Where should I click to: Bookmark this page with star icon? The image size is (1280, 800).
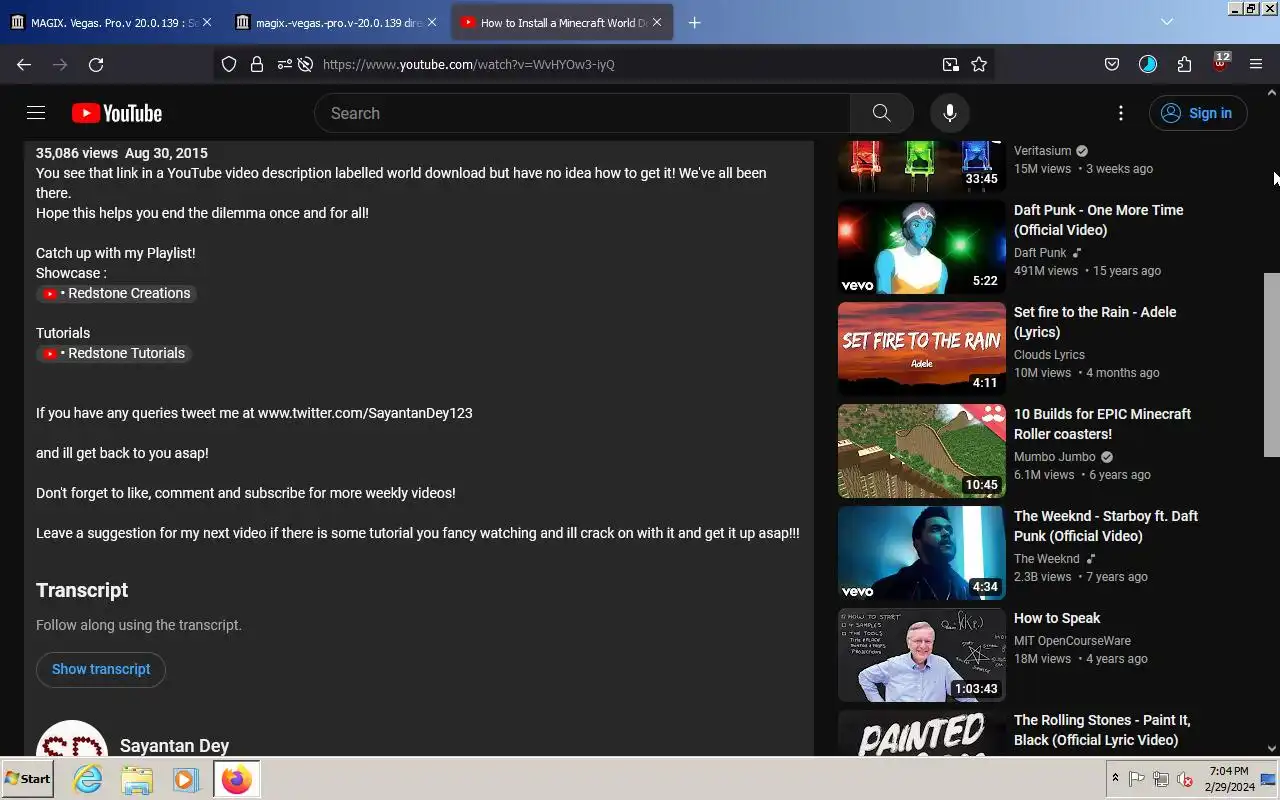pyautogui.click(x=979, y=64)
